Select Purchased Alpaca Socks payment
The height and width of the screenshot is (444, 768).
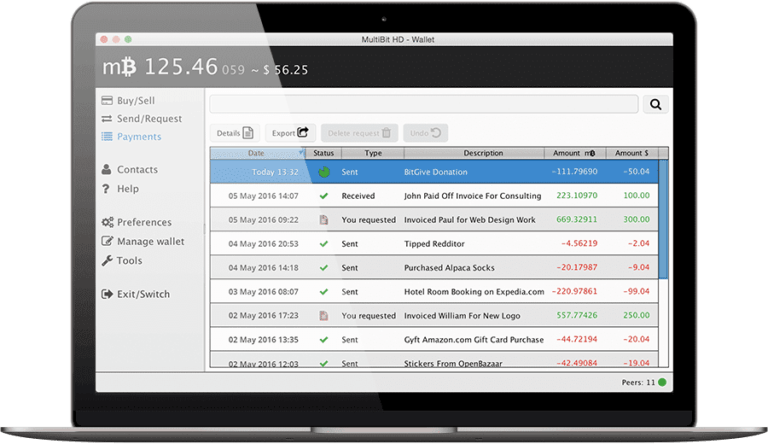(x=434, y=268)
